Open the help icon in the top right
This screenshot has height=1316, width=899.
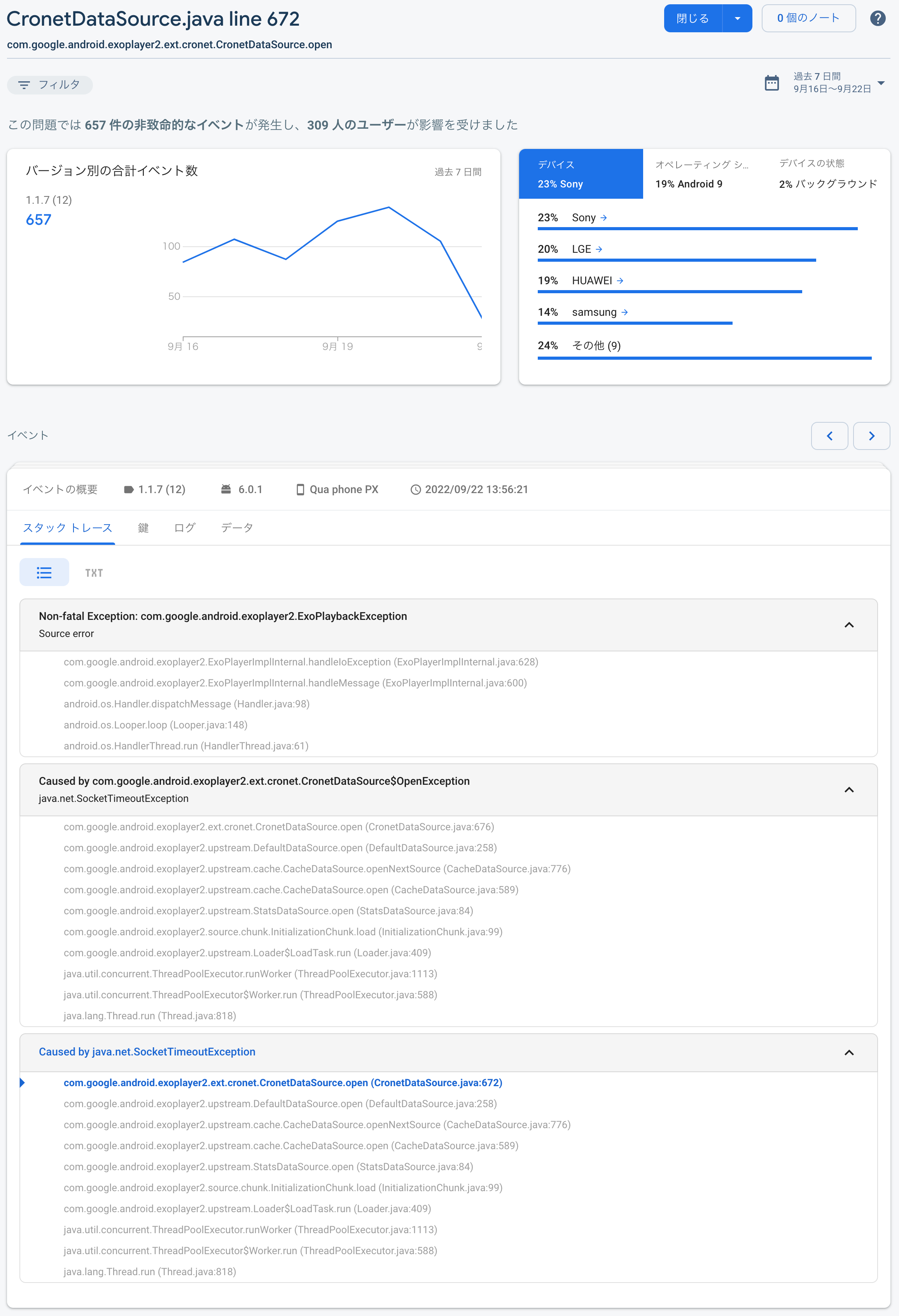(x=878, y=17)
